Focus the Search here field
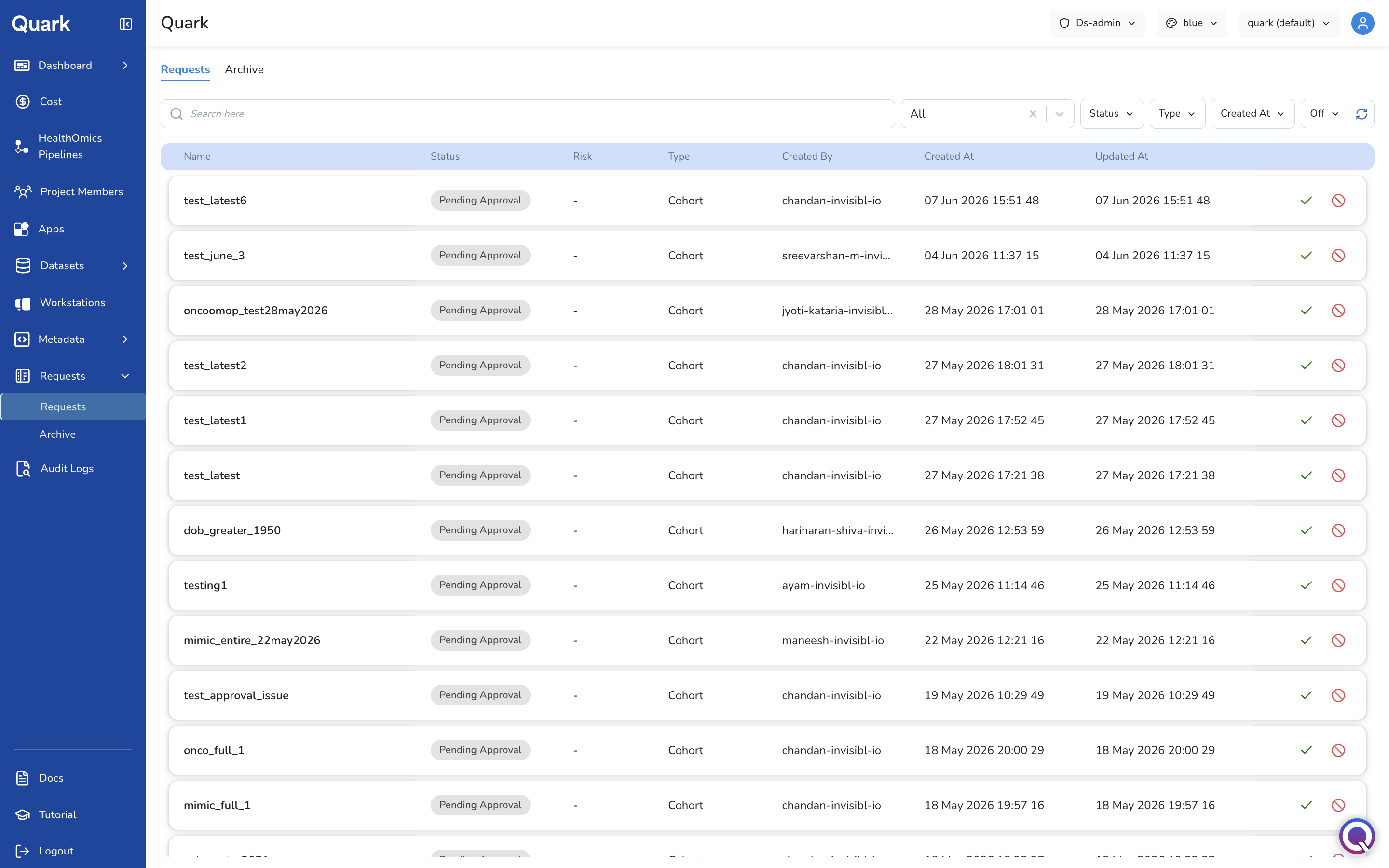1389x868 pixels. click(x=528, y=114)
